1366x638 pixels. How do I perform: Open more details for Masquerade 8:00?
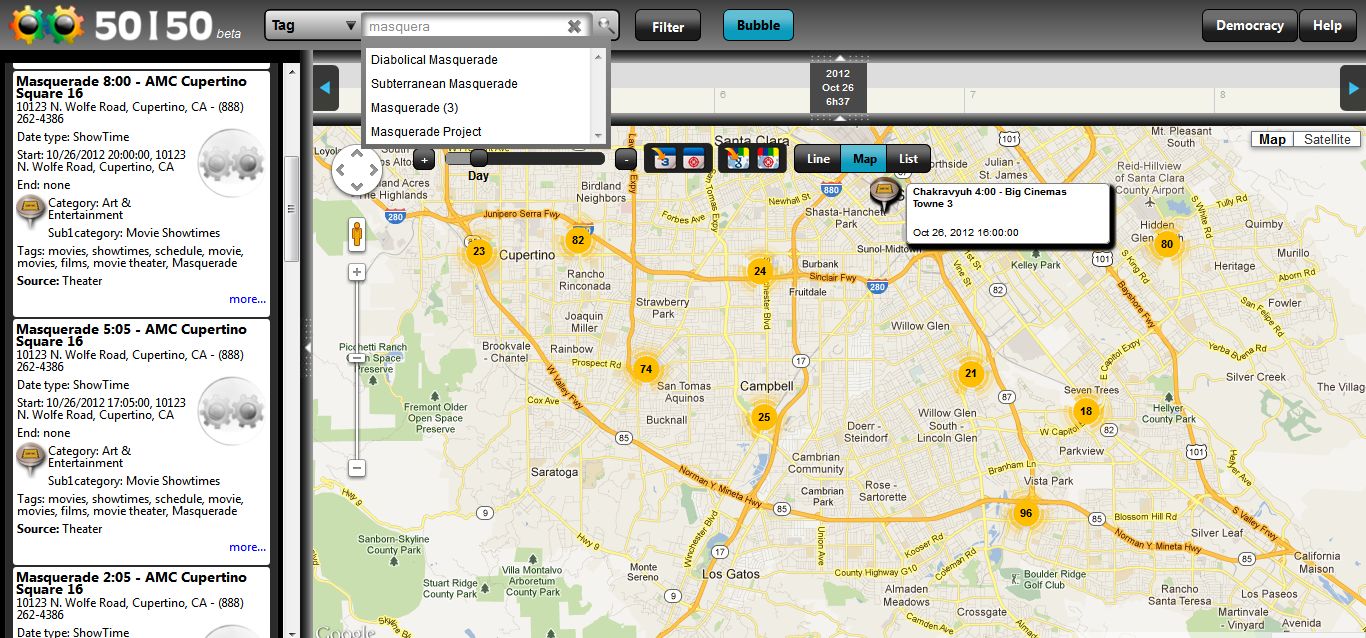coord(247,299)
